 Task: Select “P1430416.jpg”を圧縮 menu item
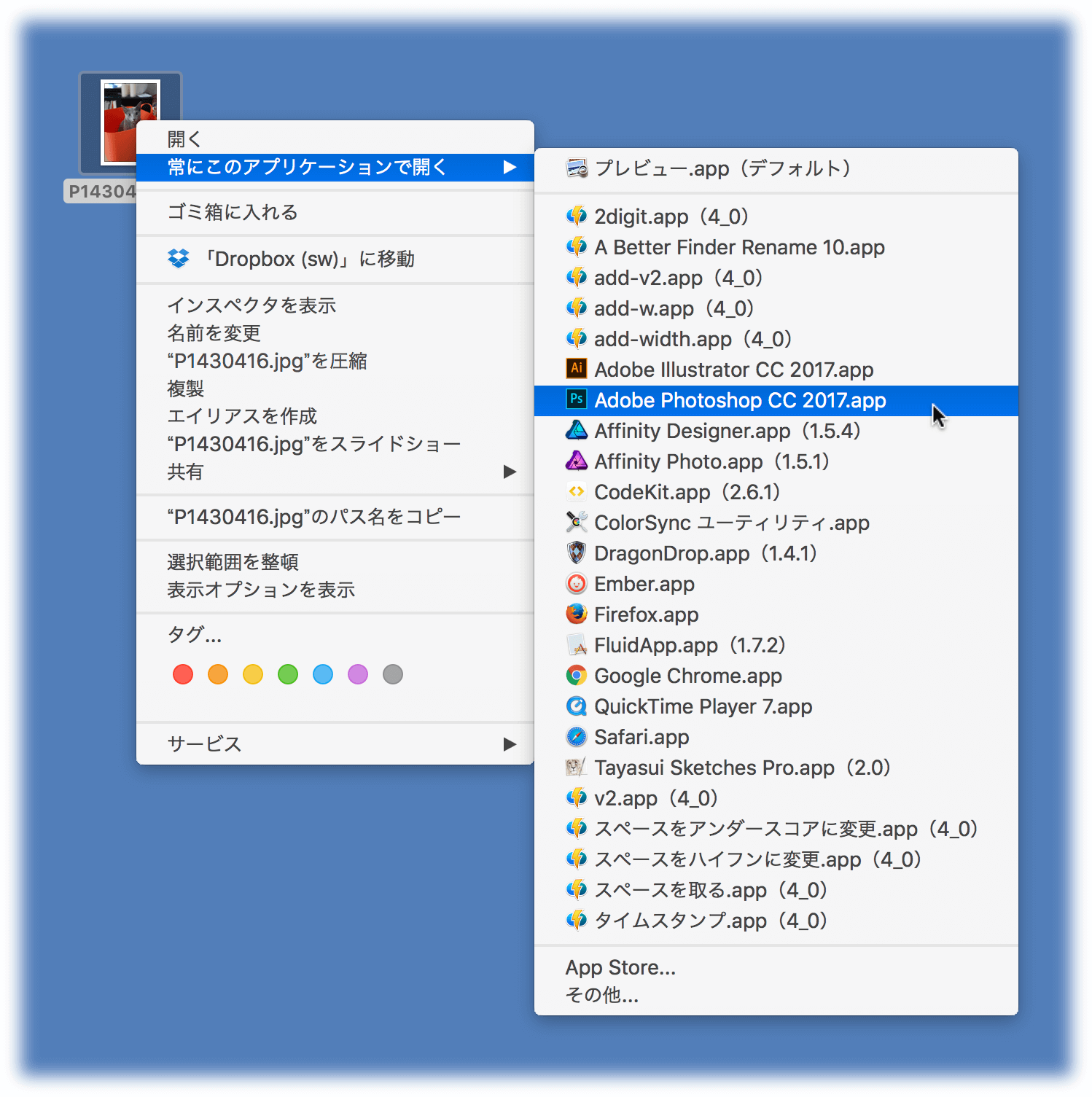[335, 361]
